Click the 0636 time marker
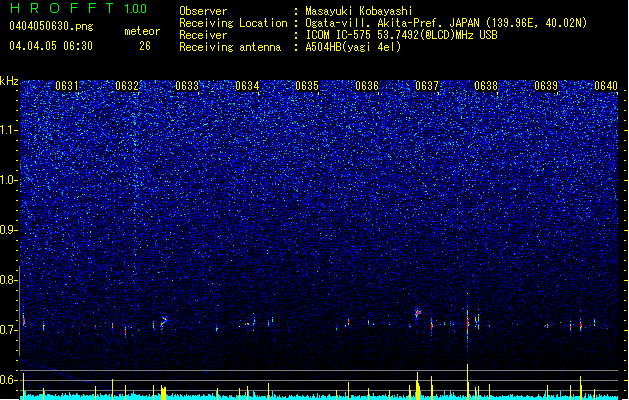Viewport: 629px width, 400px height. point(367,86)
